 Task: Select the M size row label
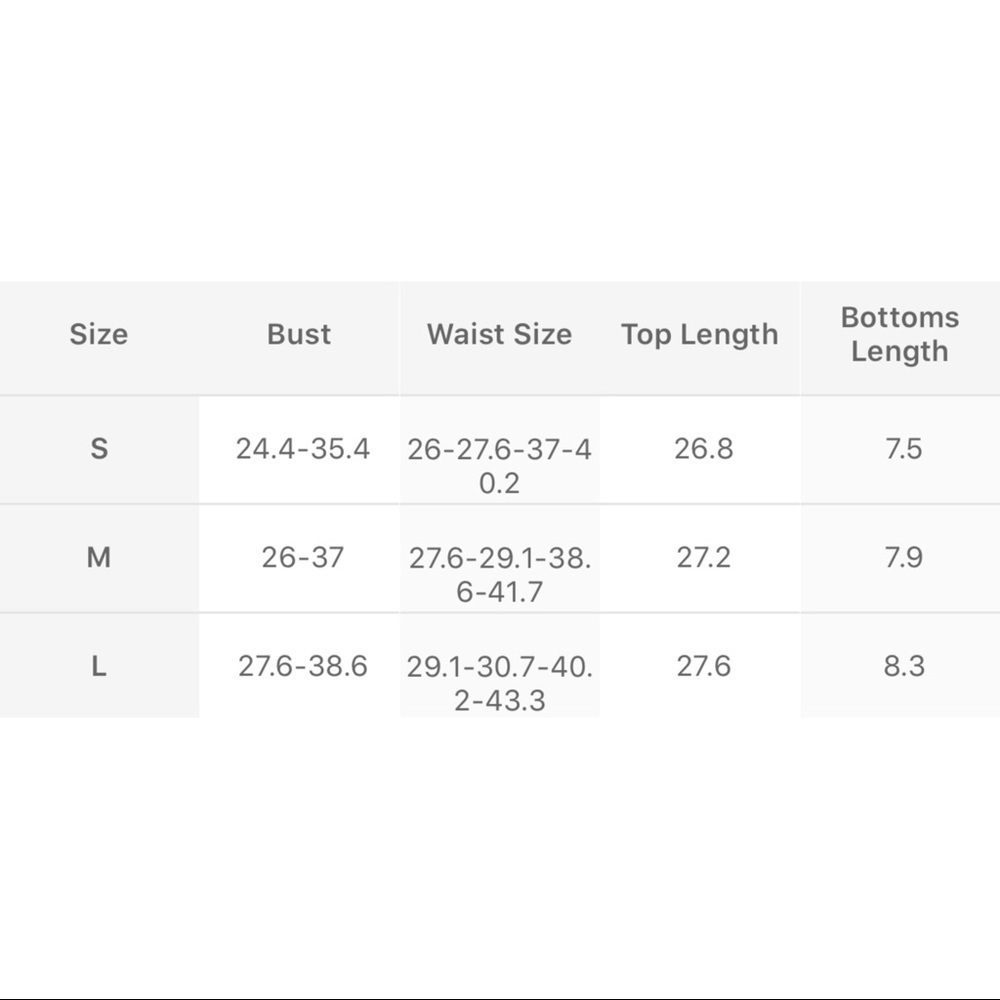point(99,557)
